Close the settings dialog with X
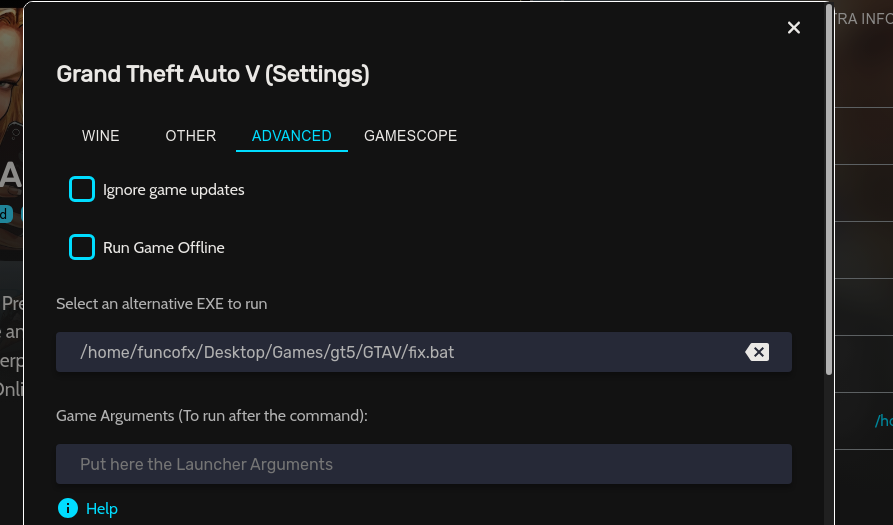Viewport: 893px width, 525px height. 794,28
